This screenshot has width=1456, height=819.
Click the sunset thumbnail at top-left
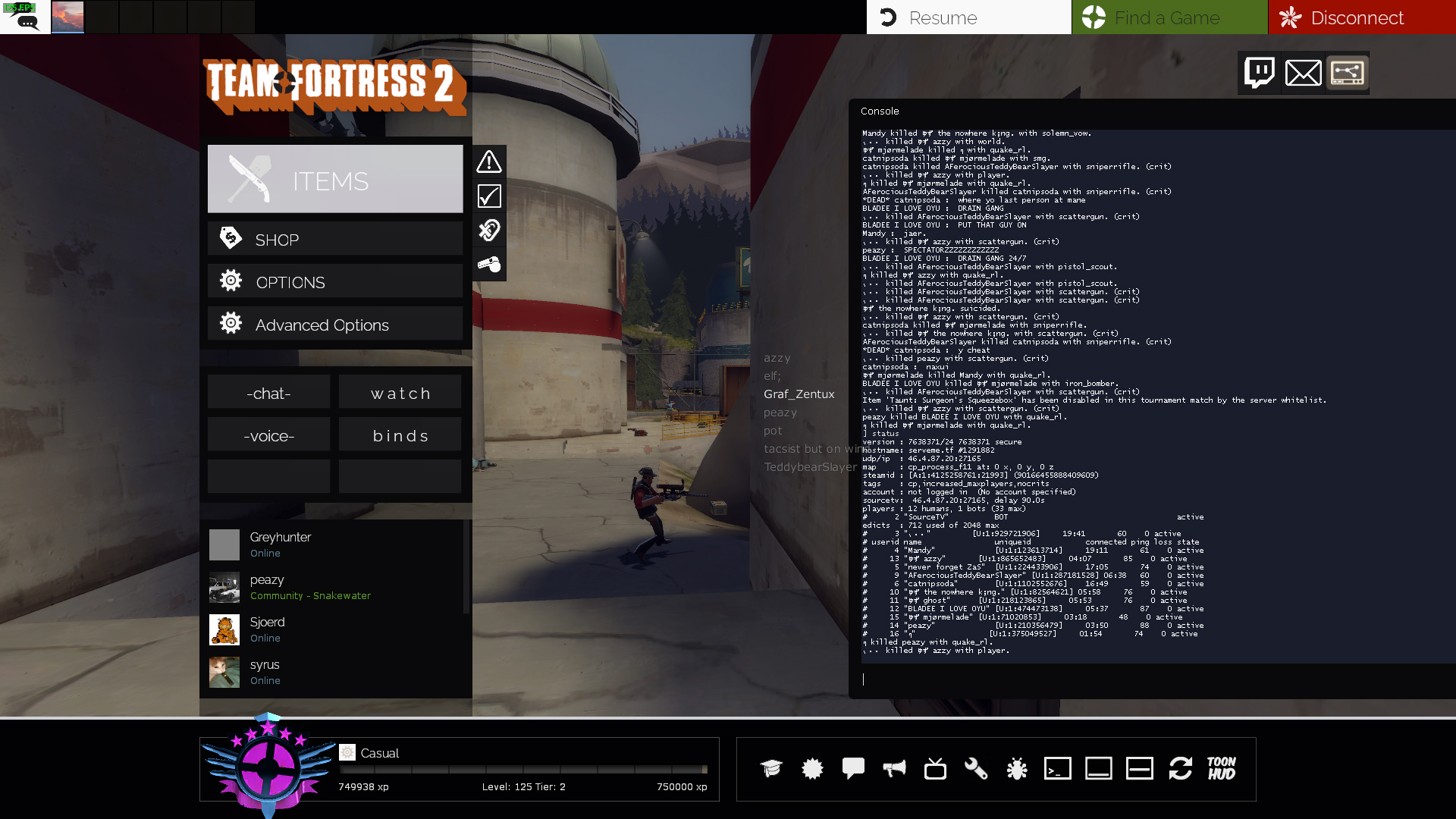coord(67,17)
